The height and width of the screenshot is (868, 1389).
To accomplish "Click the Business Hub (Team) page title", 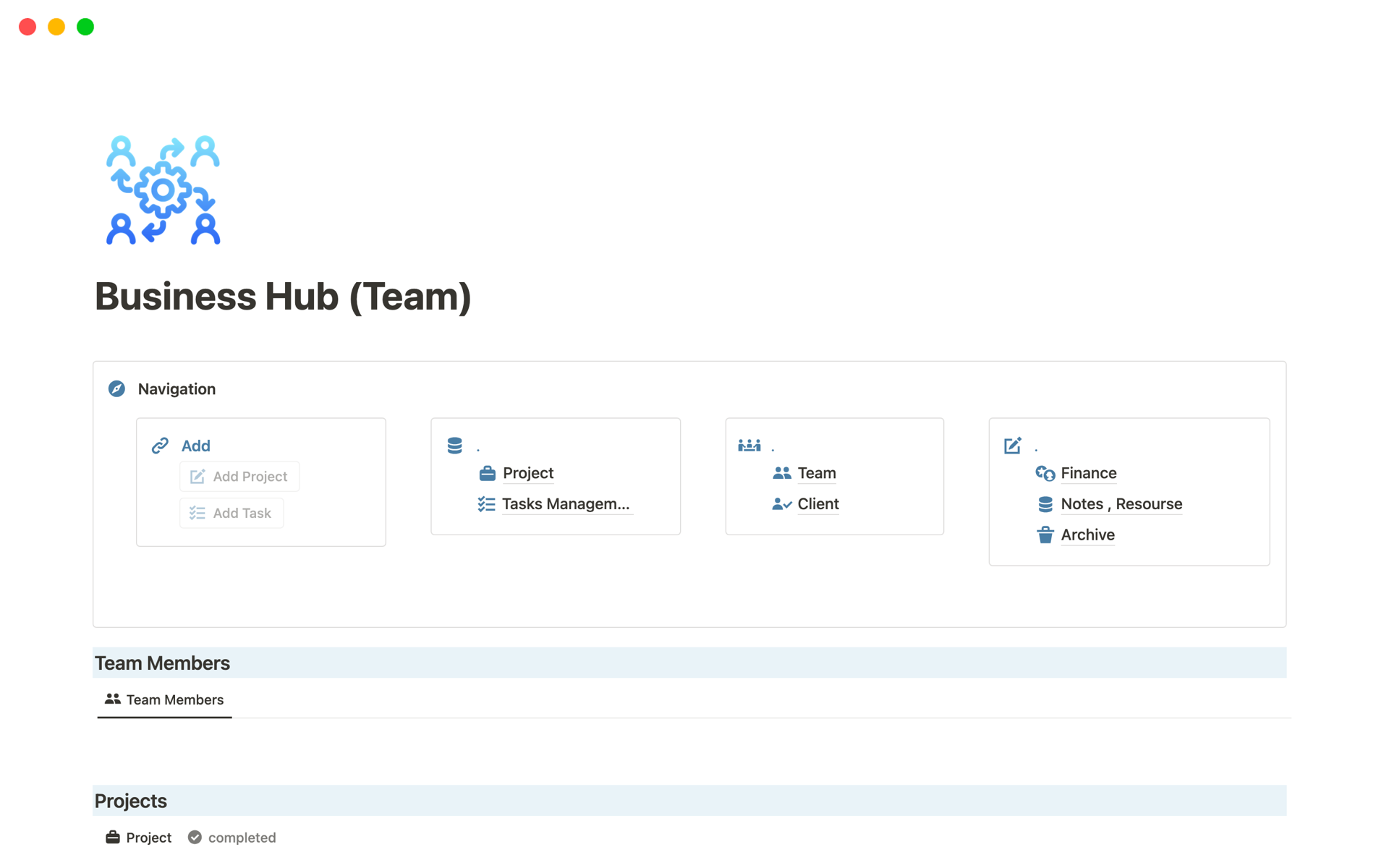I will pyautogui.click(x=283, y=297).
